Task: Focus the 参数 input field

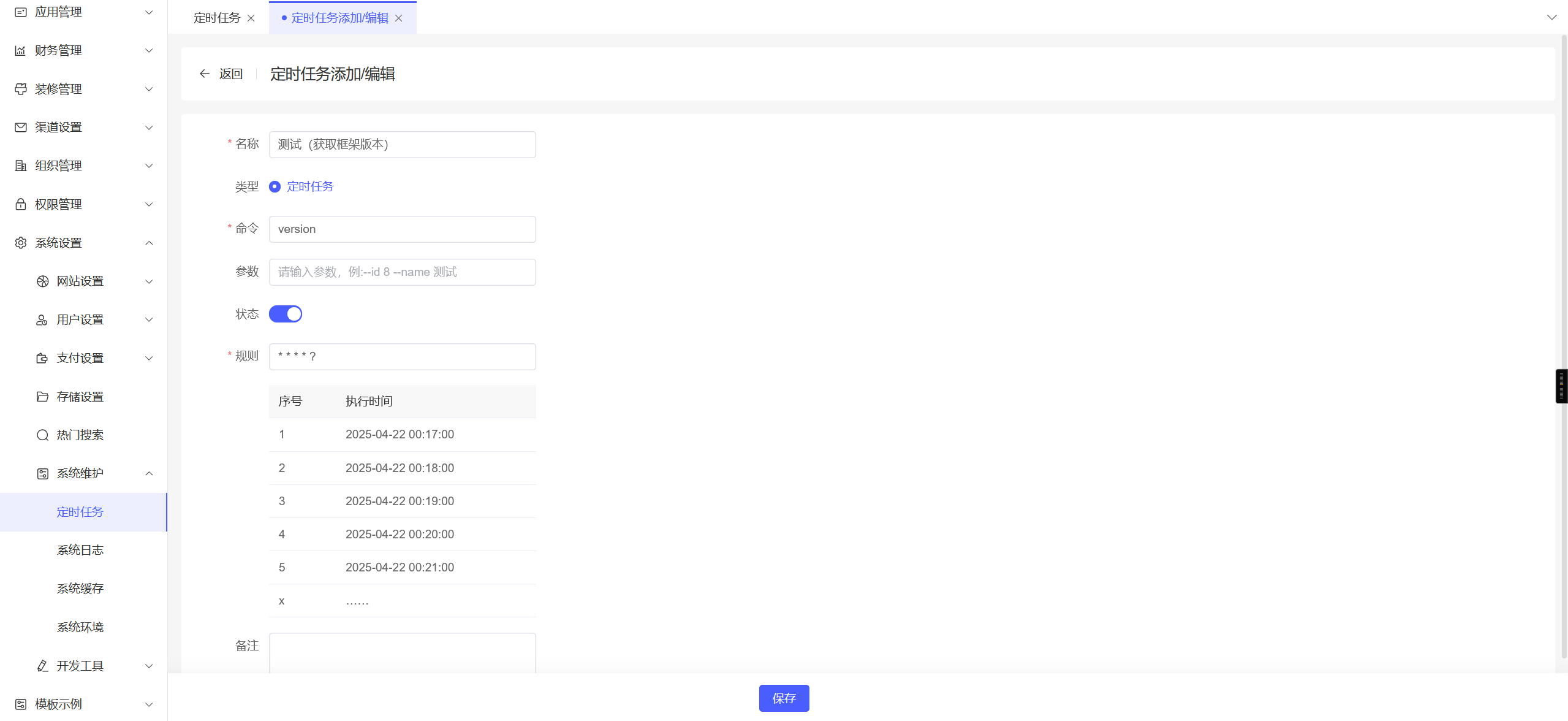Action: click(402, 272)
